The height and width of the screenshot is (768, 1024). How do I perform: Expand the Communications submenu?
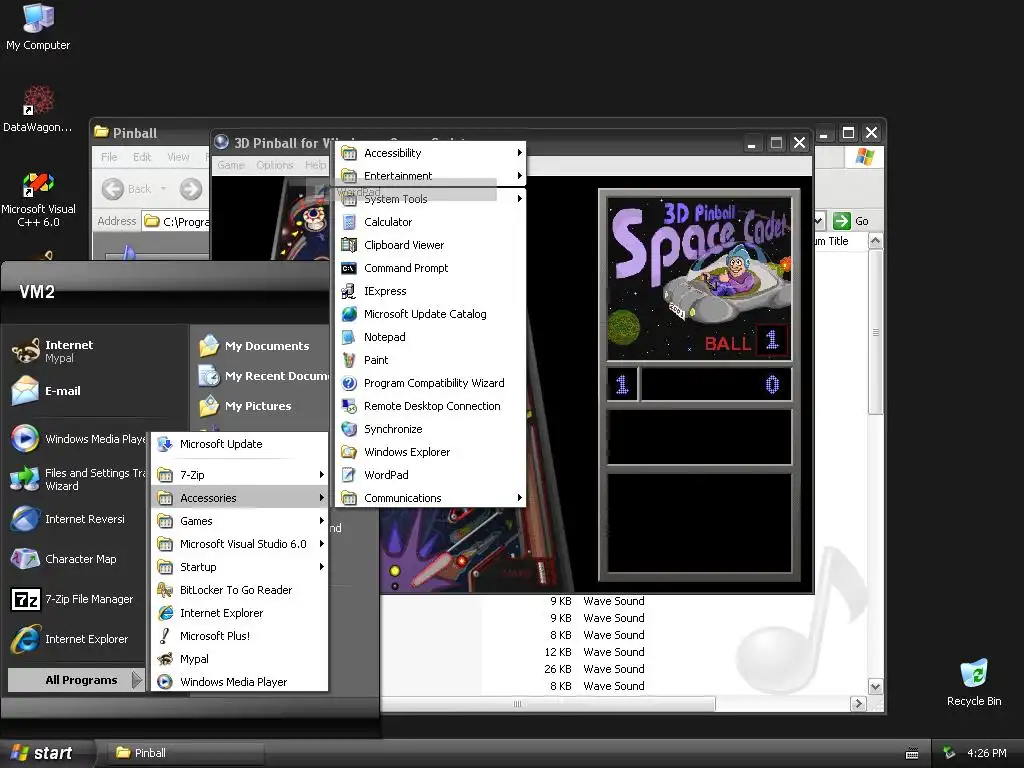click(x=431, y=498)
